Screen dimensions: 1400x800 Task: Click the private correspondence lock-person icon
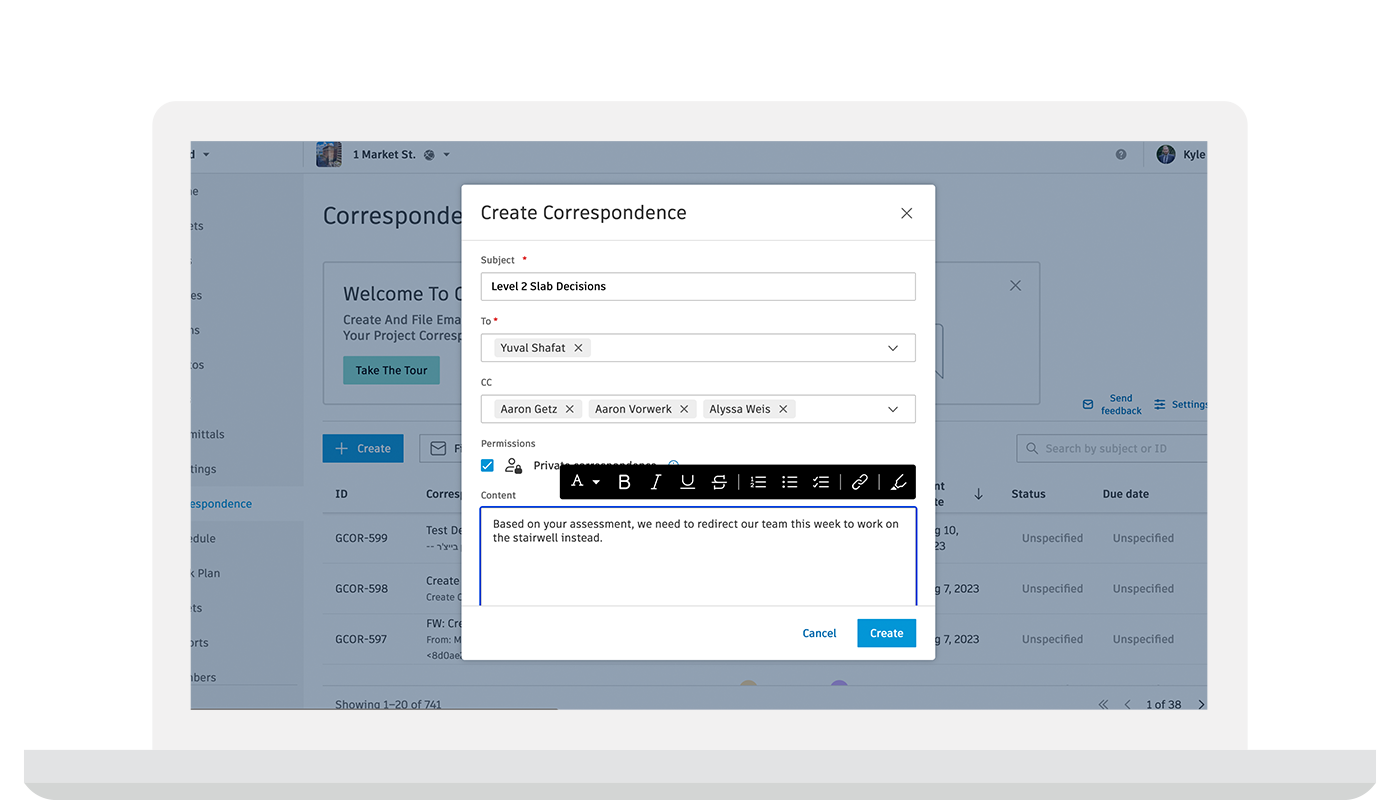point(513,465)
